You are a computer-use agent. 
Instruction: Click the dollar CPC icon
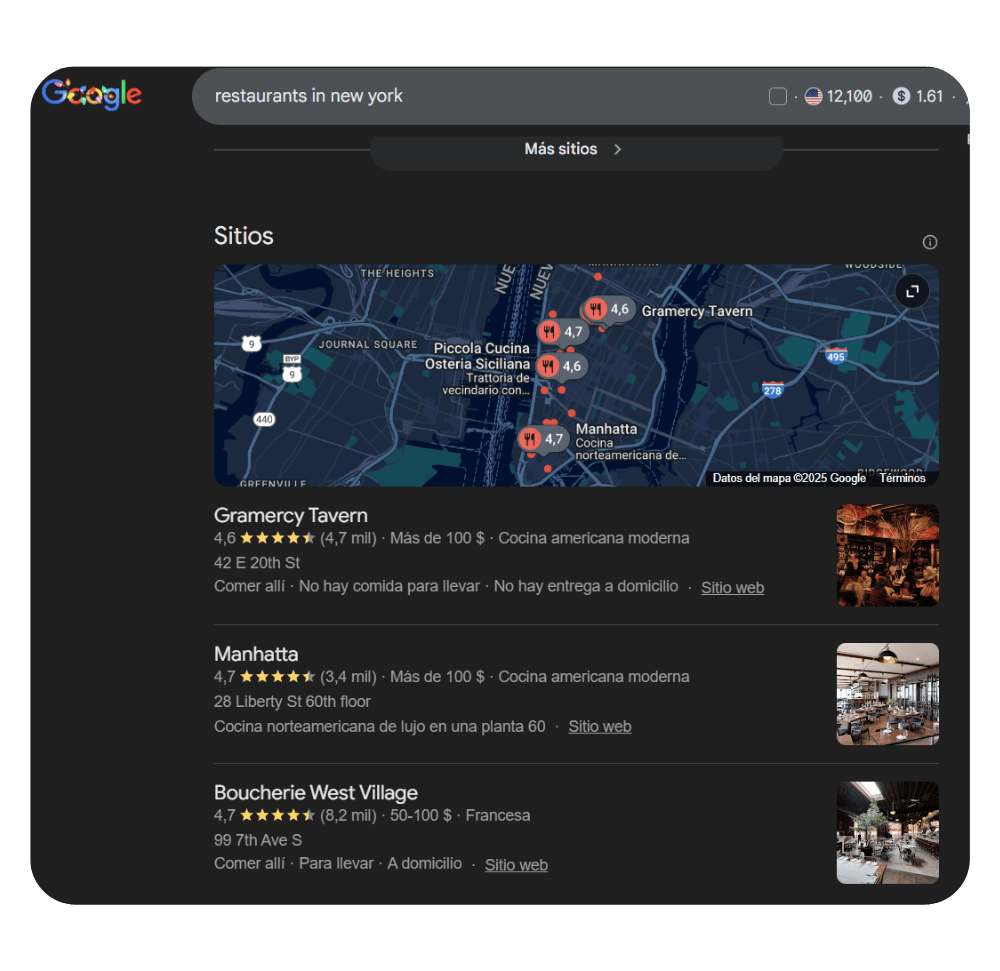click(901, 96)
